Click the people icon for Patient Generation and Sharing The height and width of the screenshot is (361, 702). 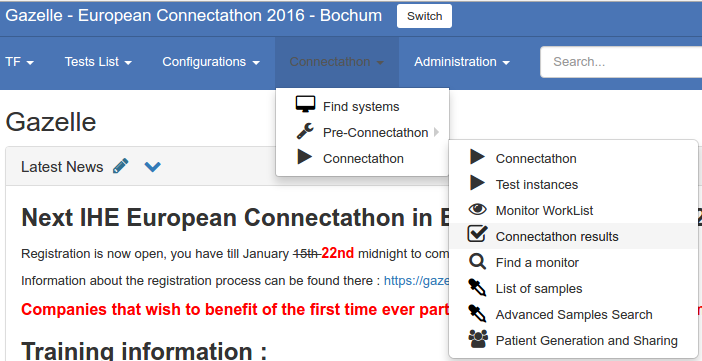click(x=478, y=339)
